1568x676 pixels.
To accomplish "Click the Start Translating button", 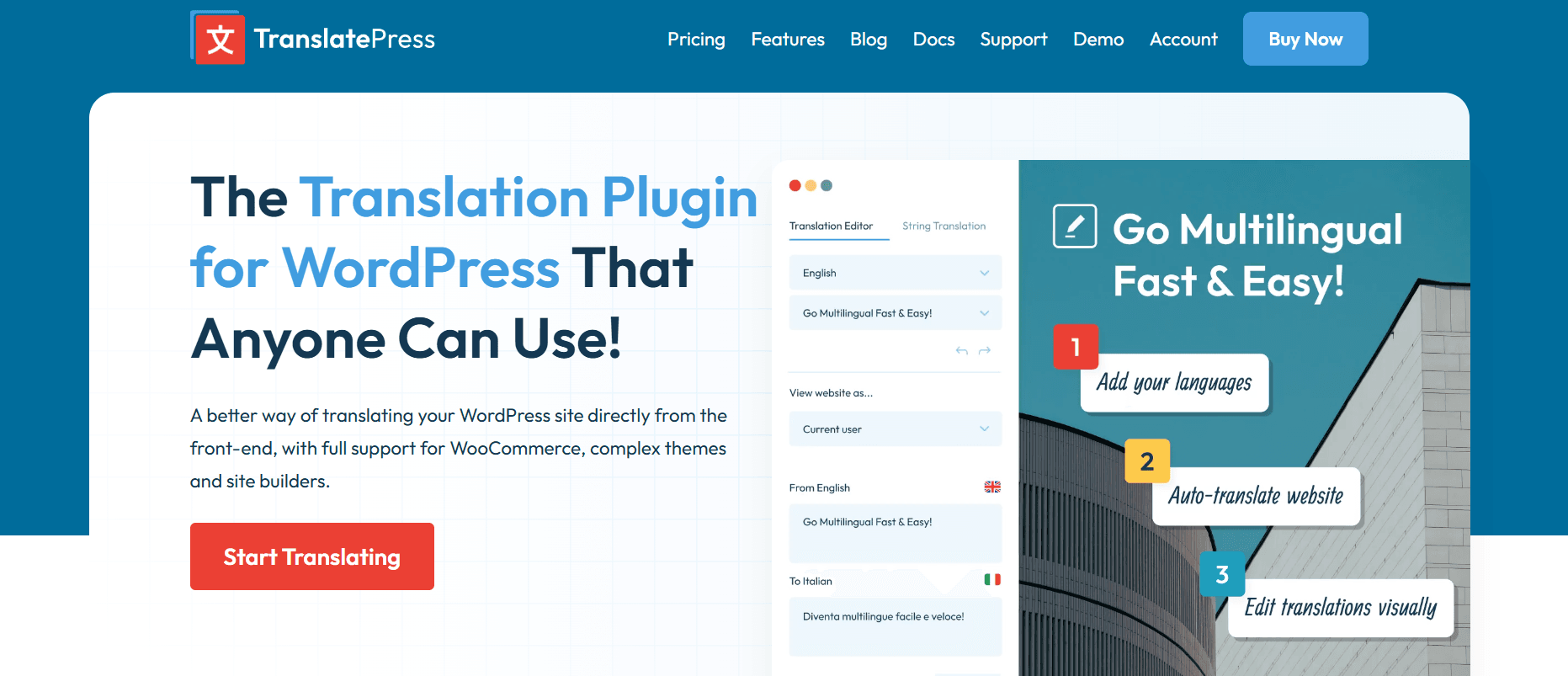I will (x=312, y=556).
